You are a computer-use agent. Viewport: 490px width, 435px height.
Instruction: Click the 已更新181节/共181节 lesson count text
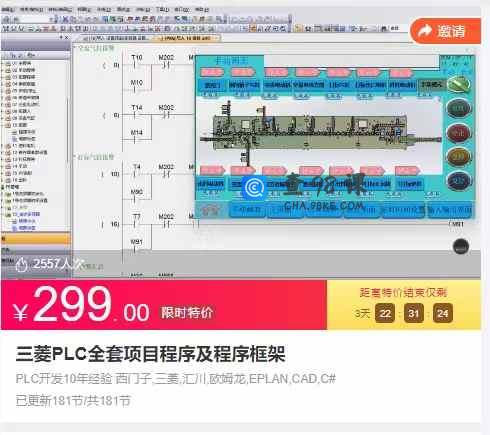[73, 400]
